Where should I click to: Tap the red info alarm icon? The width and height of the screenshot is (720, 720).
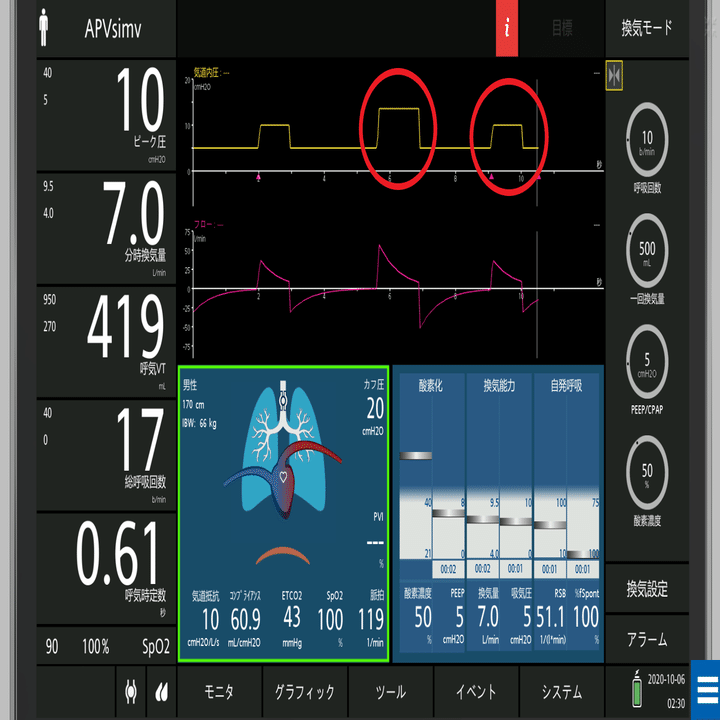[x=506, y=28]
